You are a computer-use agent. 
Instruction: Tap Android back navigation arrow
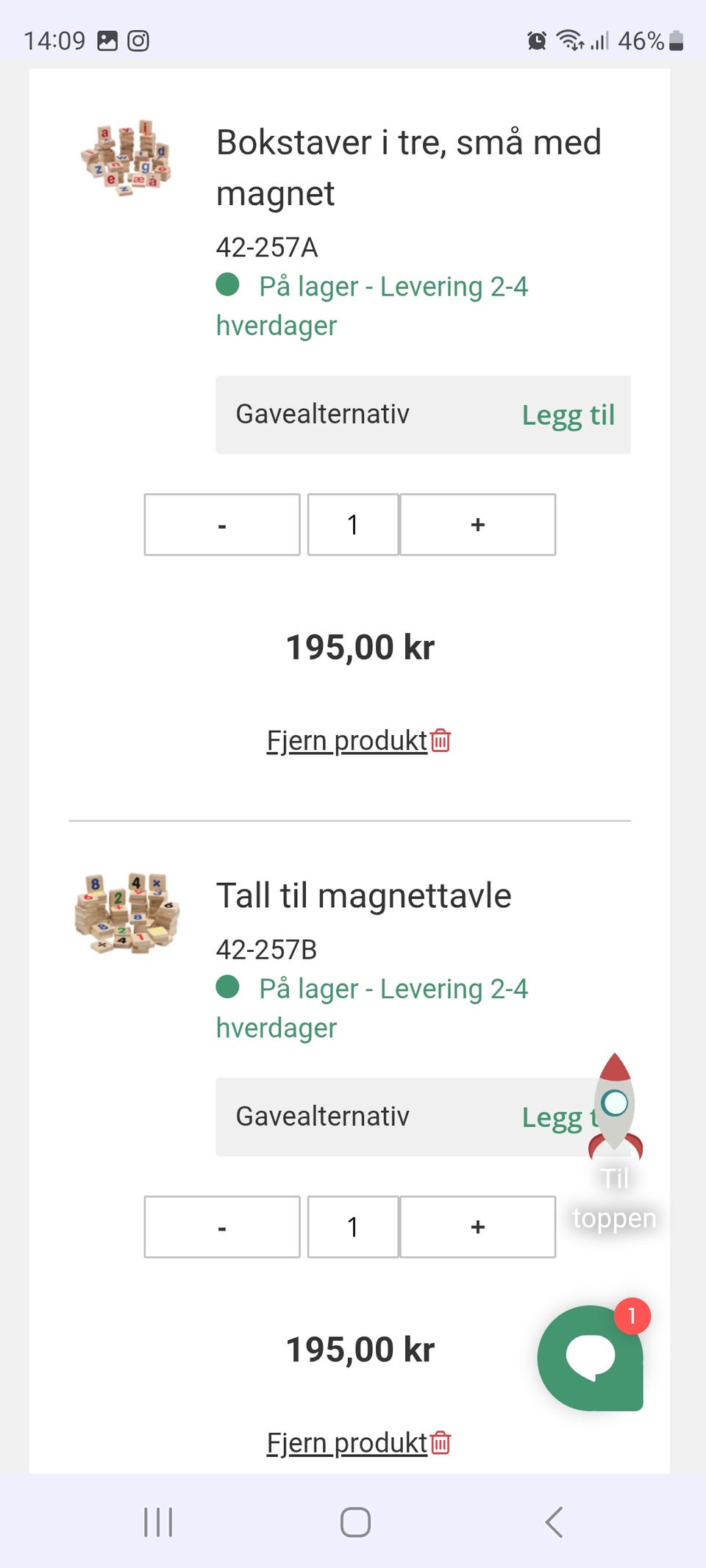(555, 1522)
